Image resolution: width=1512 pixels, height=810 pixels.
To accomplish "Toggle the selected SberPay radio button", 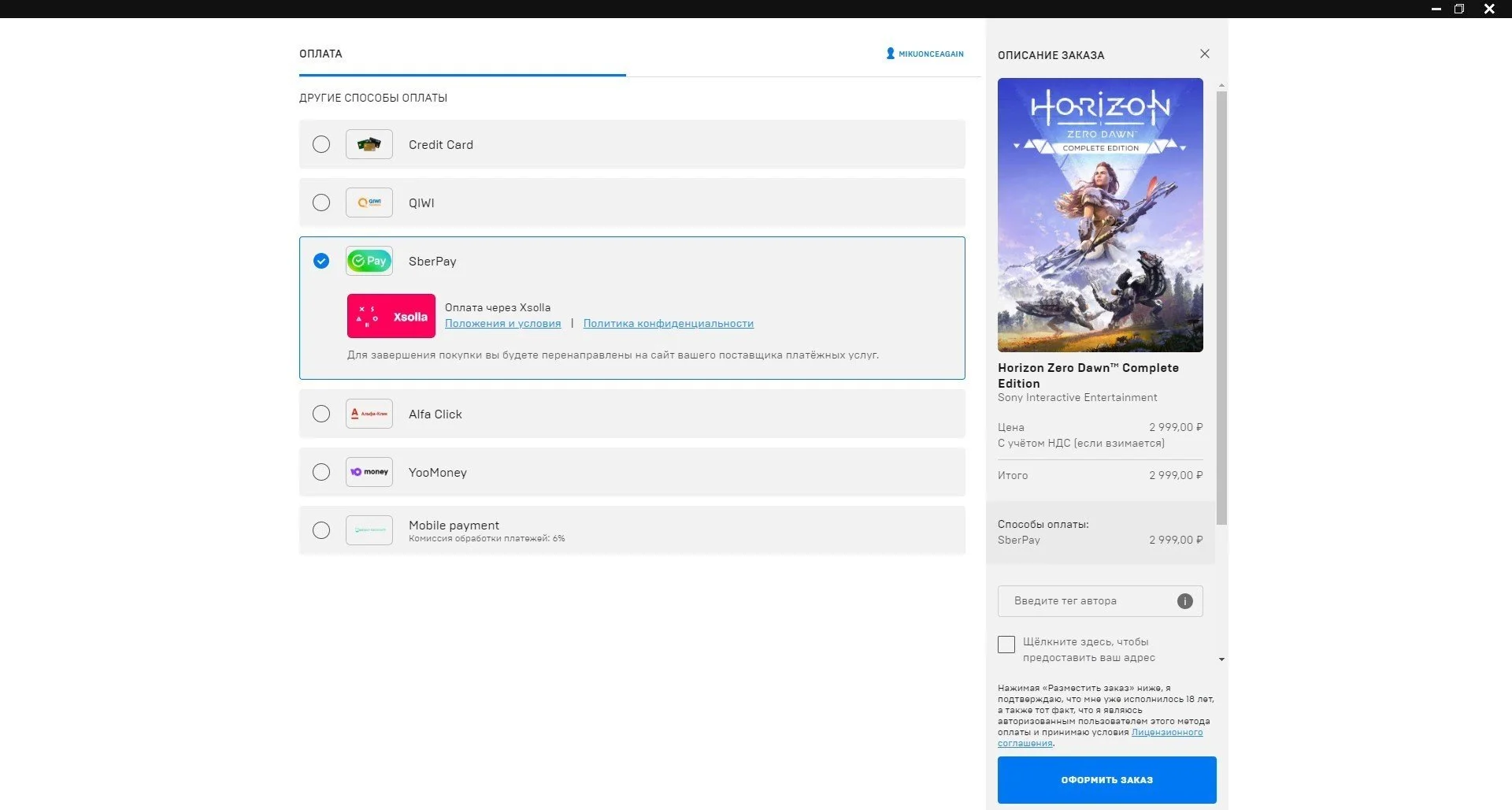I will pos(321,261).
